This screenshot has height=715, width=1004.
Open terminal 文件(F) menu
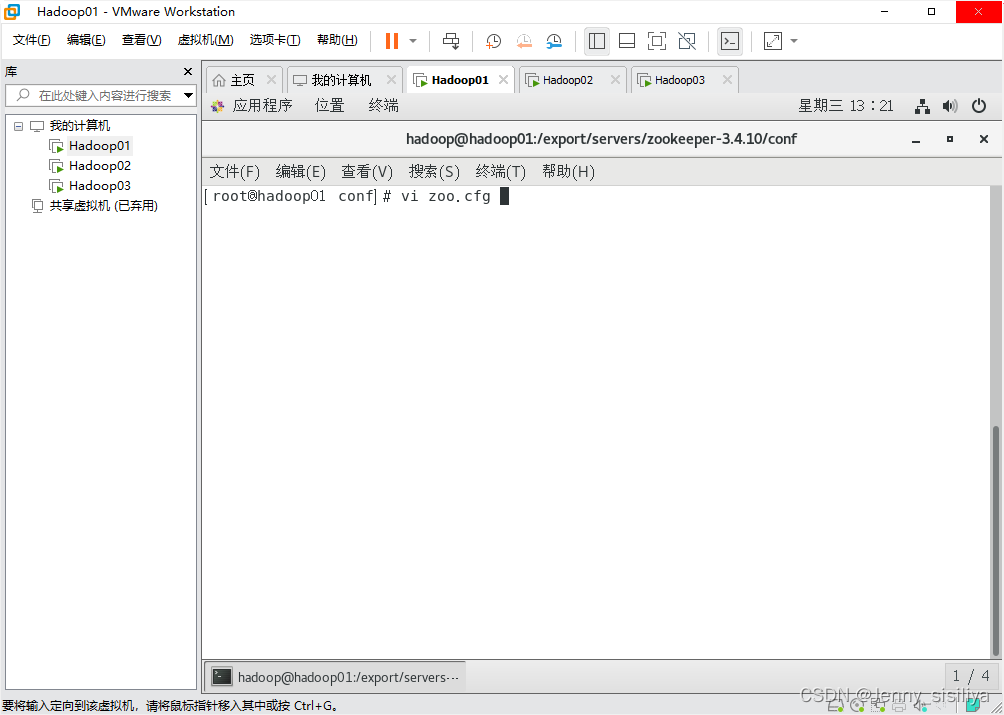(234, 172)
